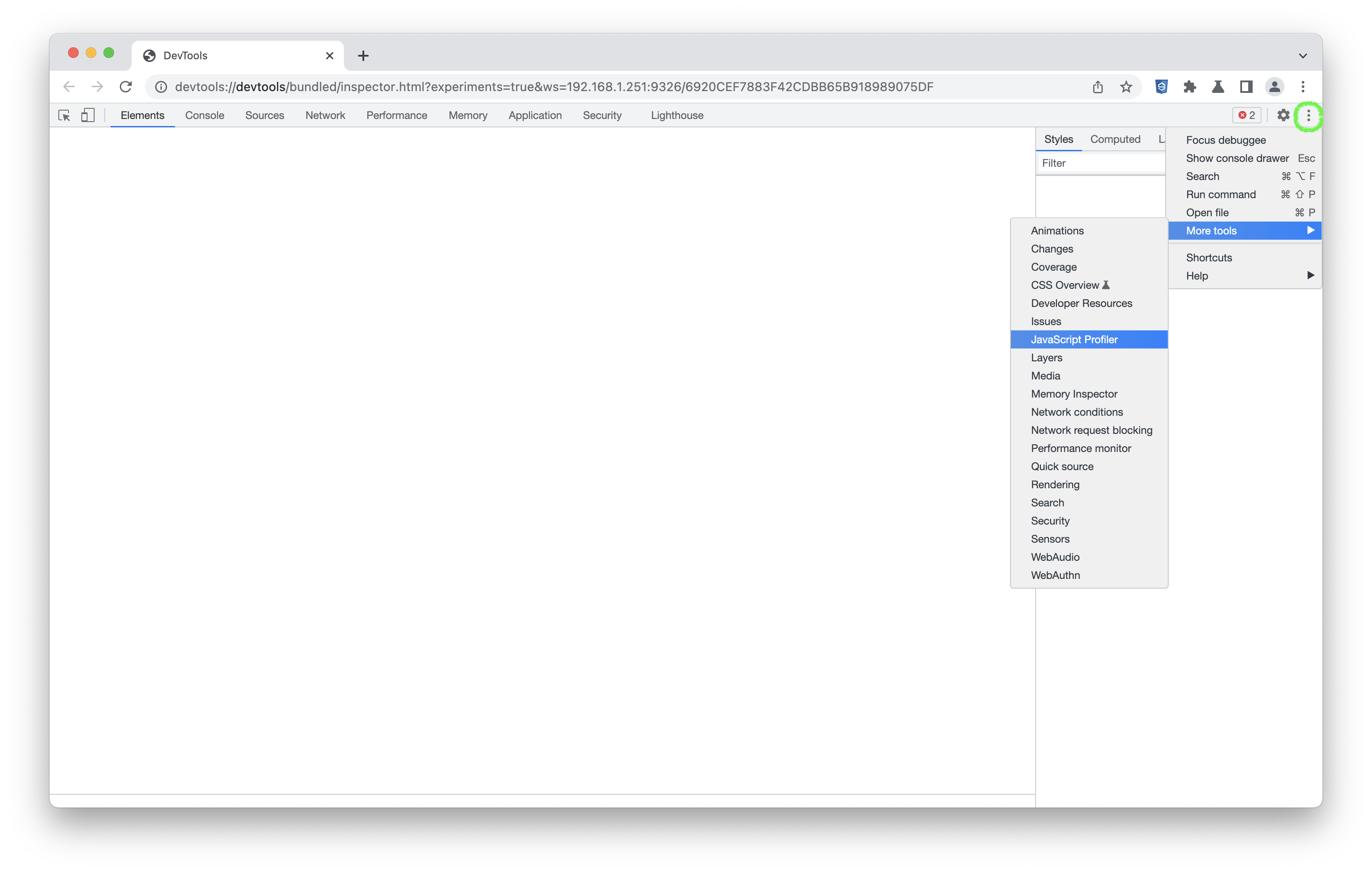
Task: Select JavaScript Profiler from More tools
Action: coord(1074,340)
